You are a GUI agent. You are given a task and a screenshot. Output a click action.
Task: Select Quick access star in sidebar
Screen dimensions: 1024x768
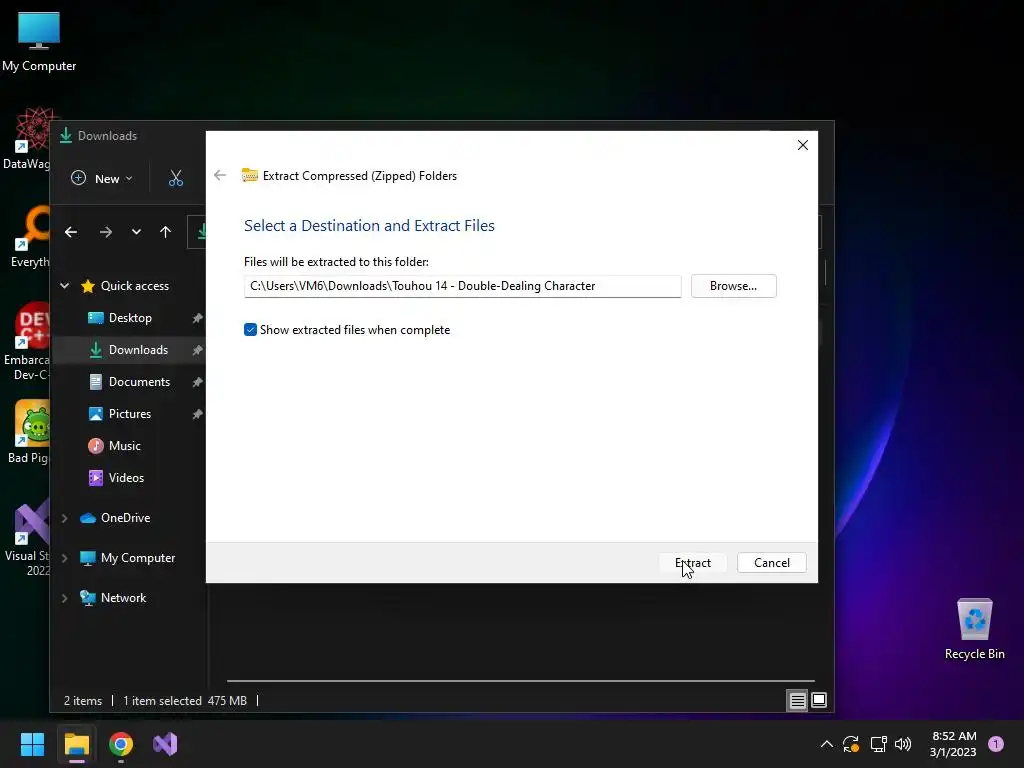[x=88, y=285]
